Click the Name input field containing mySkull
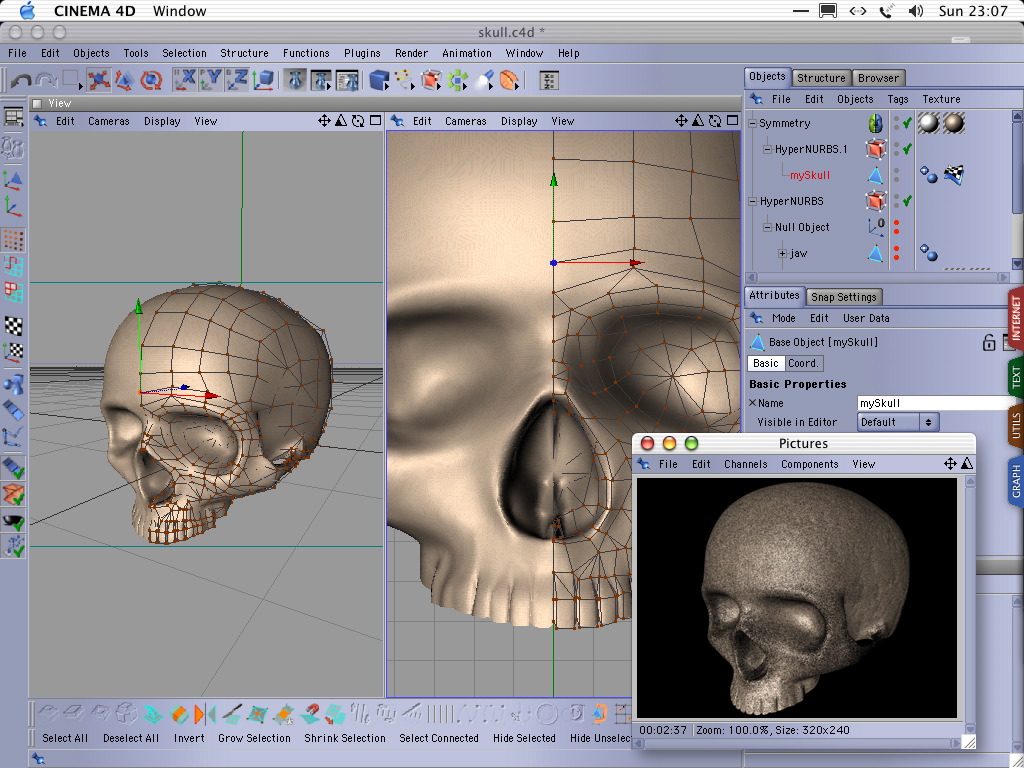 coord(935,403)
